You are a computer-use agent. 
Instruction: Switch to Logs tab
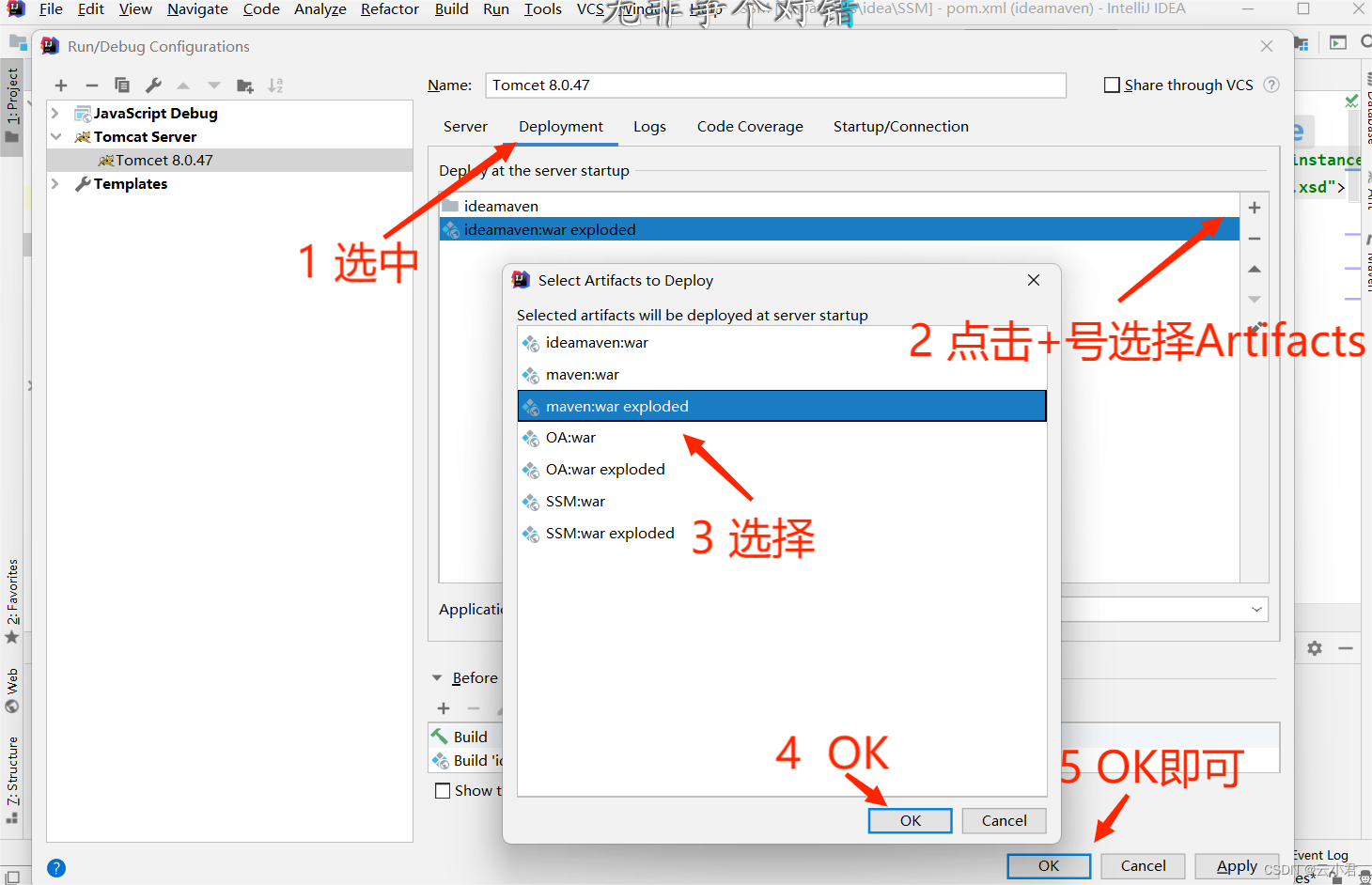[x=649, y=127]
